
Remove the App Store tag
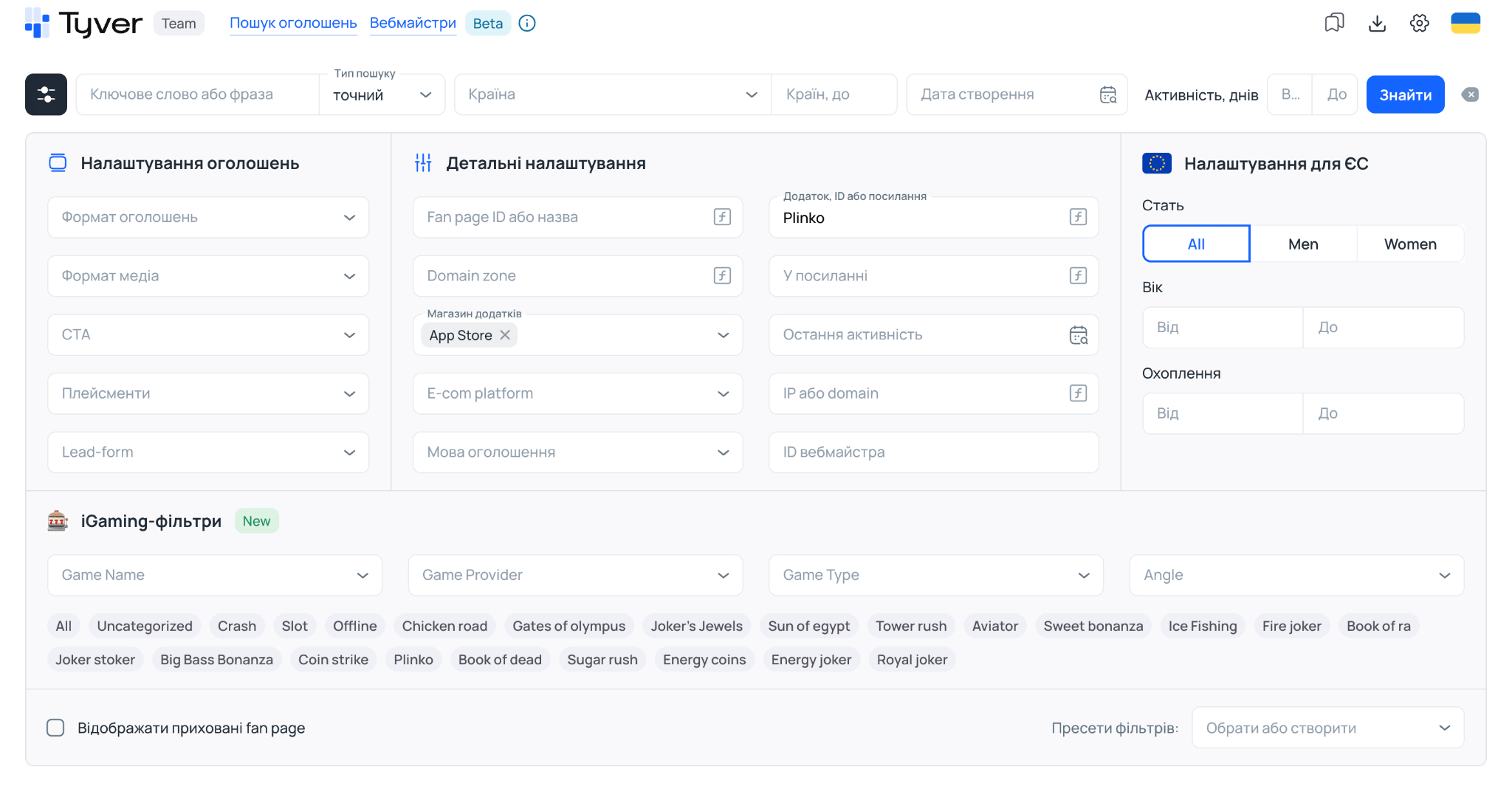tap(505, 335)
